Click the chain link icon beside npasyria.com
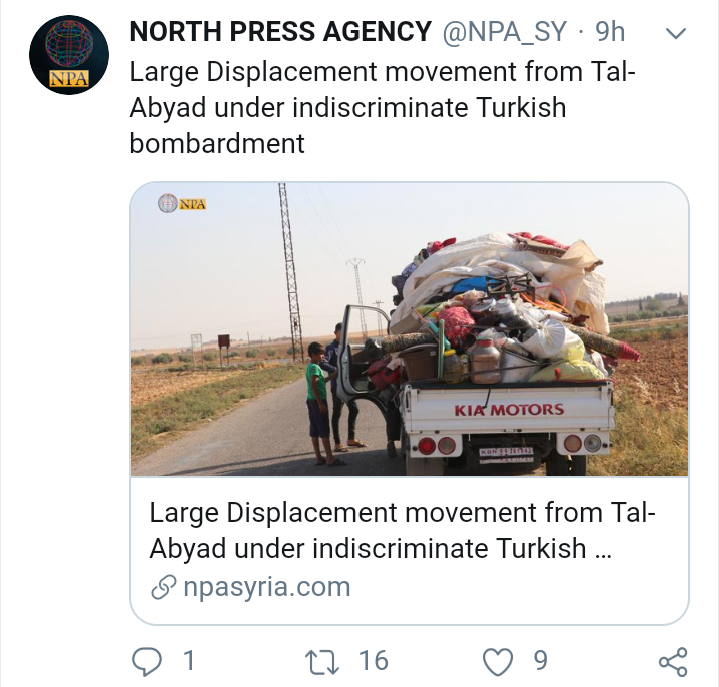 (x=164, y=587)
